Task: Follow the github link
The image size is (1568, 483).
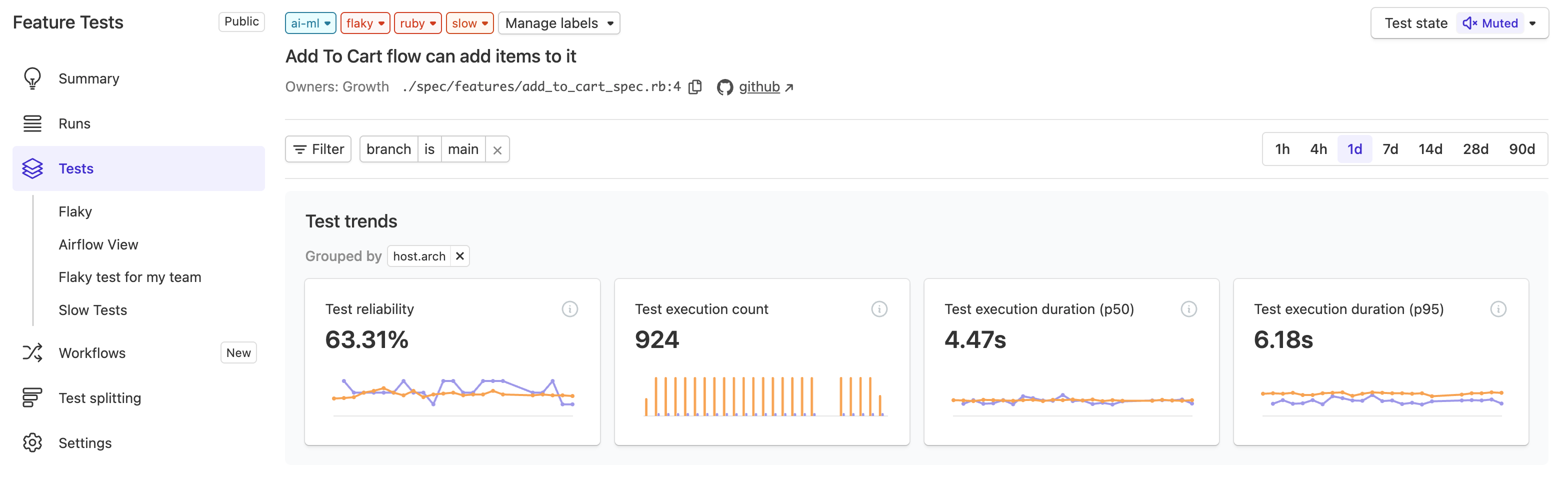Action: (758, 86)
